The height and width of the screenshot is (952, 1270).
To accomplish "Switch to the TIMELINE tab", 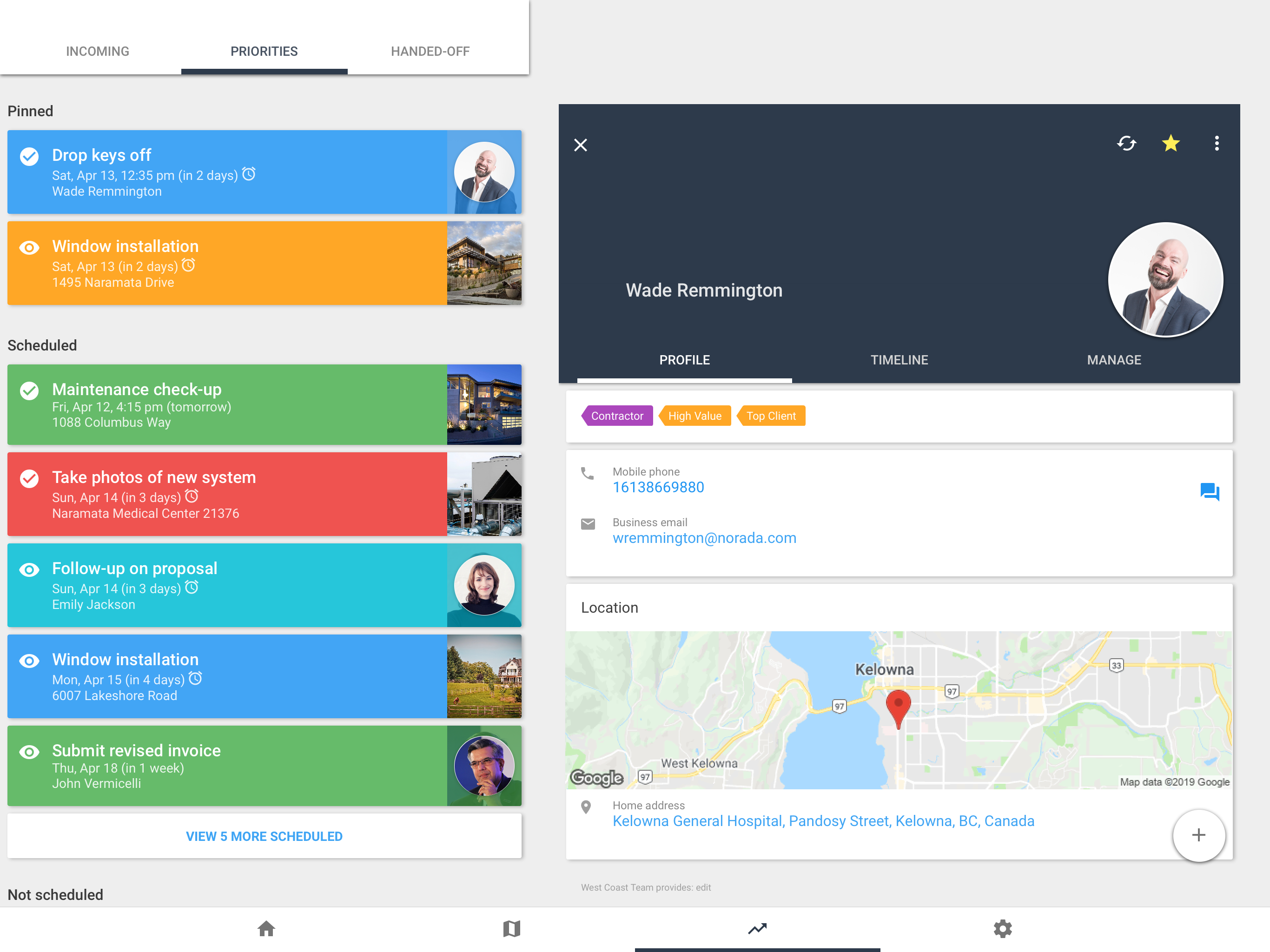I will (x=899, y=360).
